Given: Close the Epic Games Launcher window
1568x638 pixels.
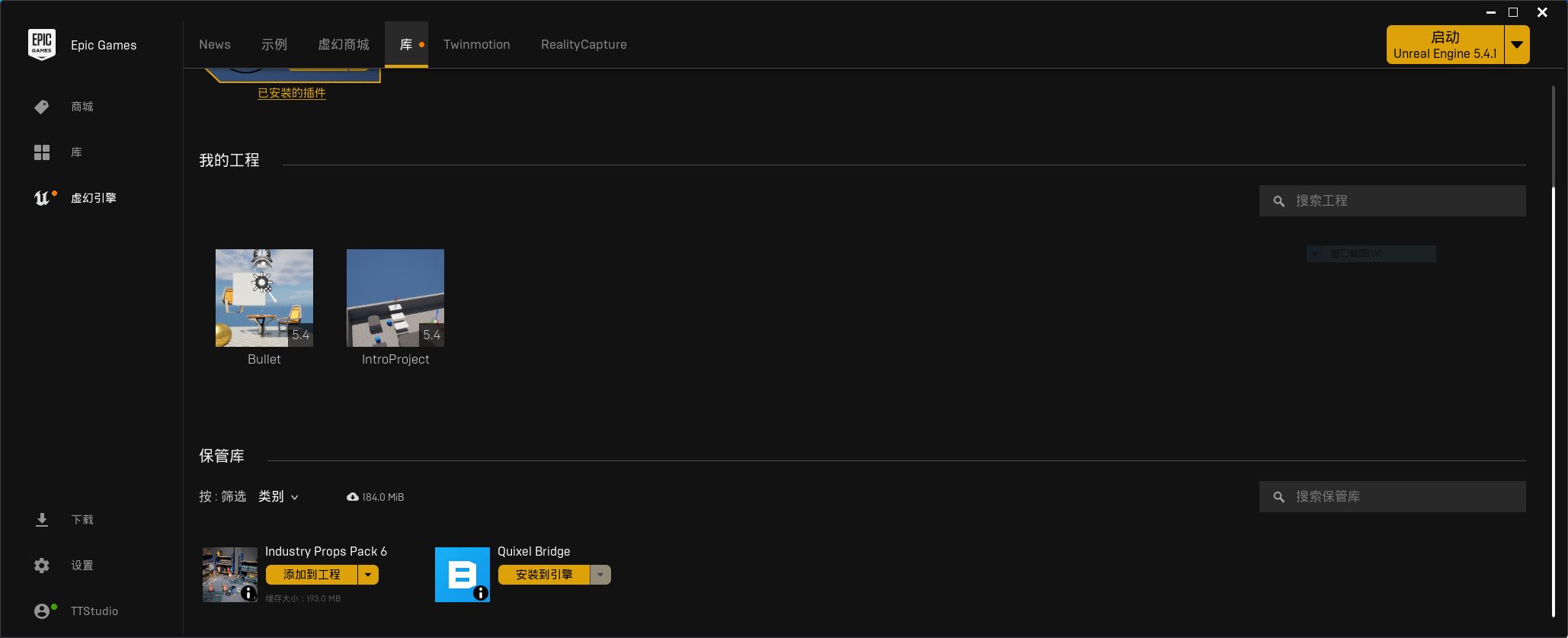Looking at the screenshot, I should click(x=1542, y=12).
